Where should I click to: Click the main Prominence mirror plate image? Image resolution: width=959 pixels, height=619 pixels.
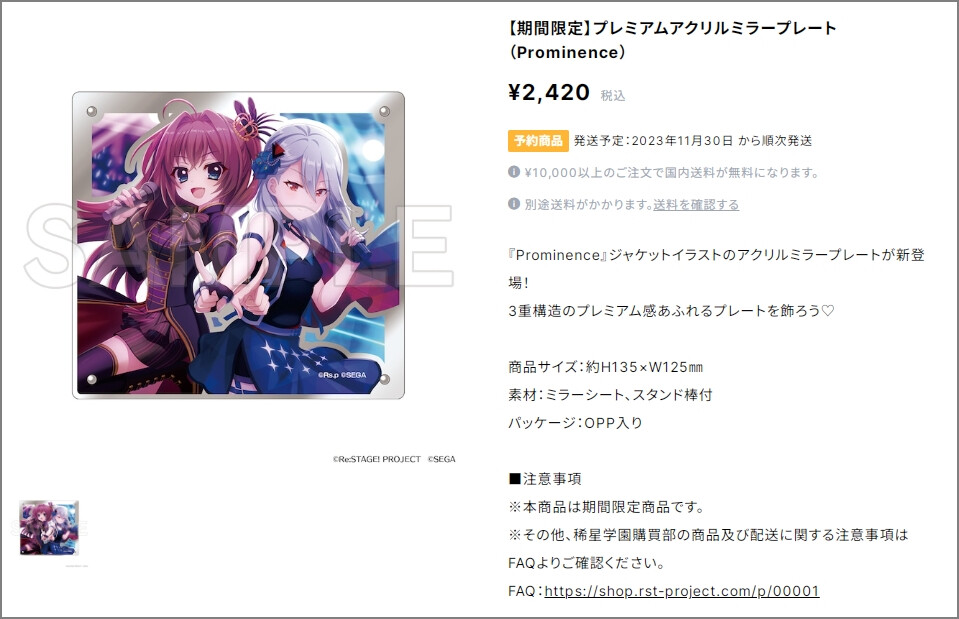pos(238,245)
